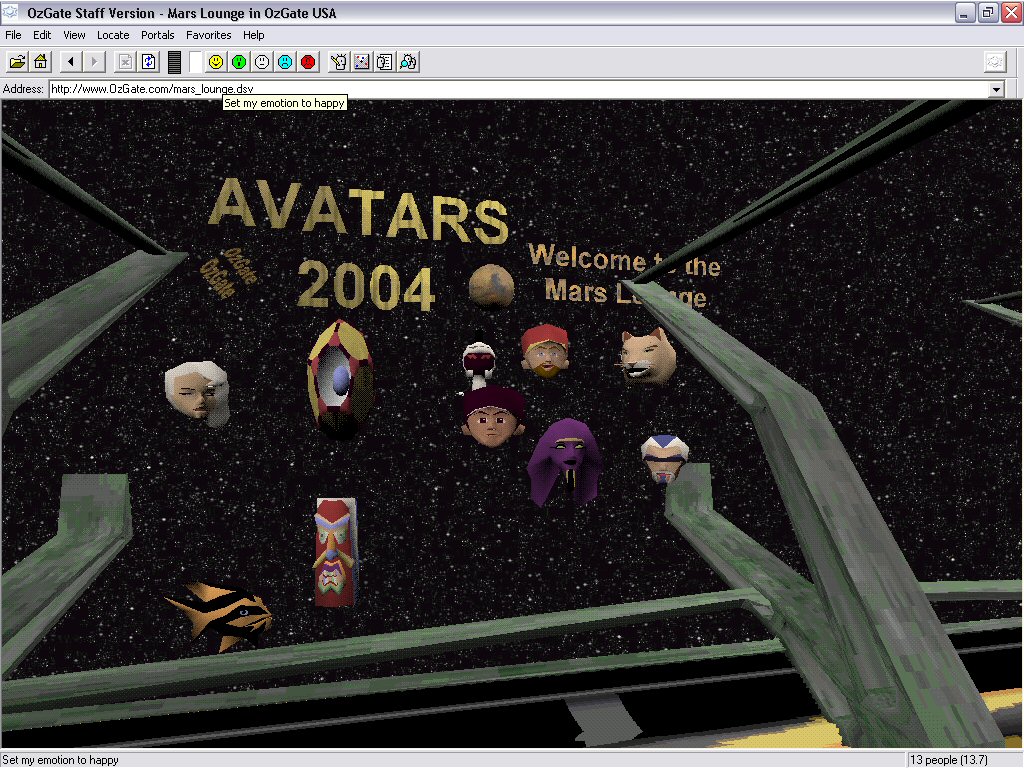The image size is (1024, 768).
Task: Click the lion head avatar
Action: coord(646,356)
